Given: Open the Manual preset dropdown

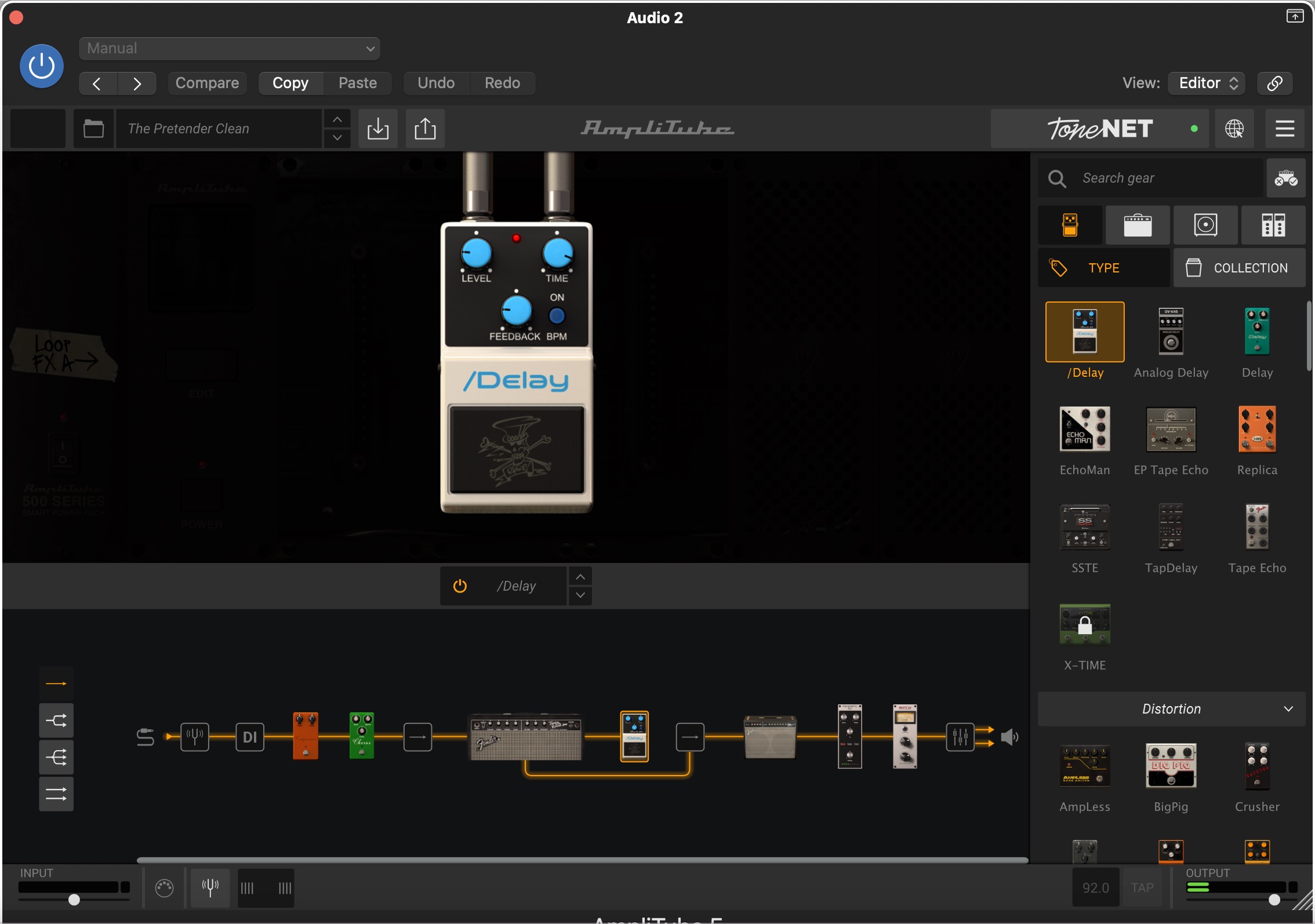Looking at the screenshot, I should (x=230, y=49).
